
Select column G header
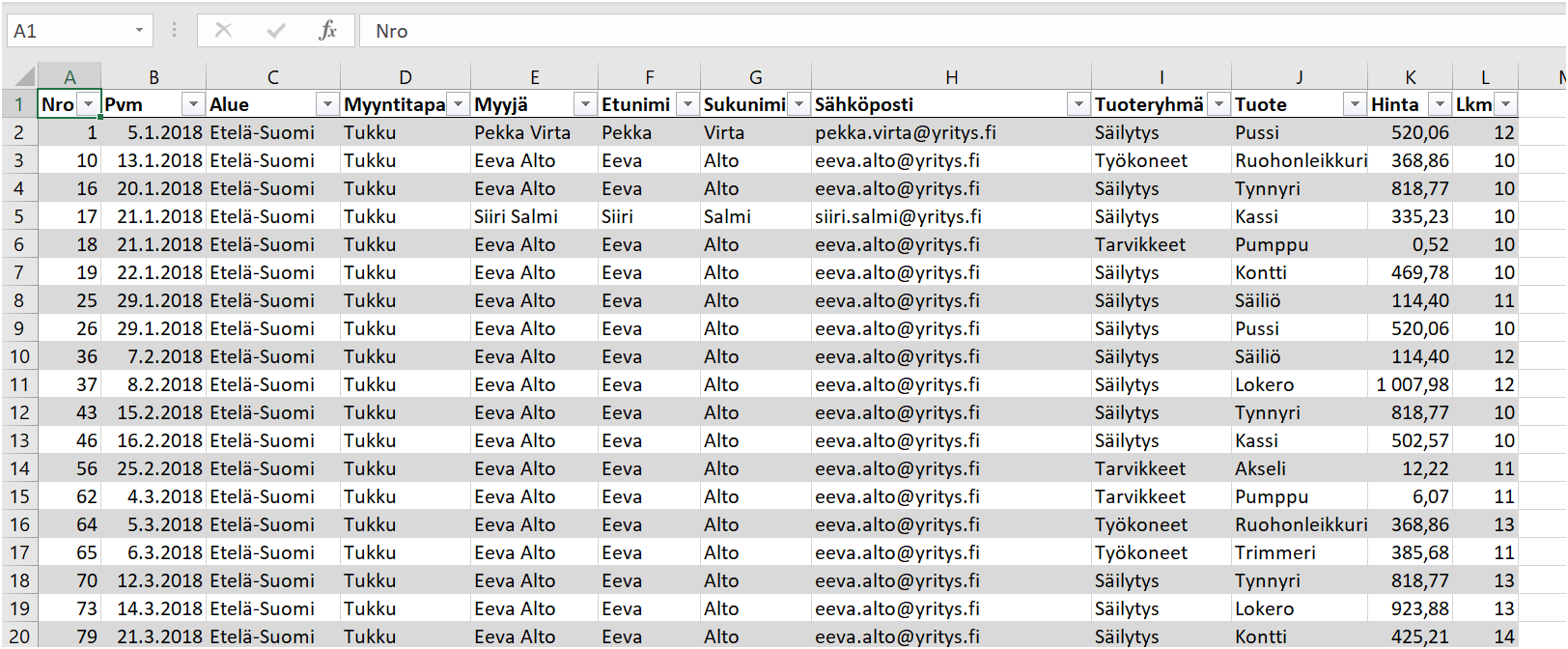[756, 77]
